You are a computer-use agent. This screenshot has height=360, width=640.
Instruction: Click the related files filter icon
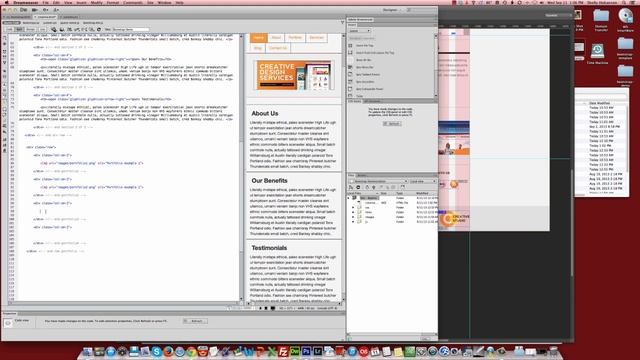tap(342, 23)
